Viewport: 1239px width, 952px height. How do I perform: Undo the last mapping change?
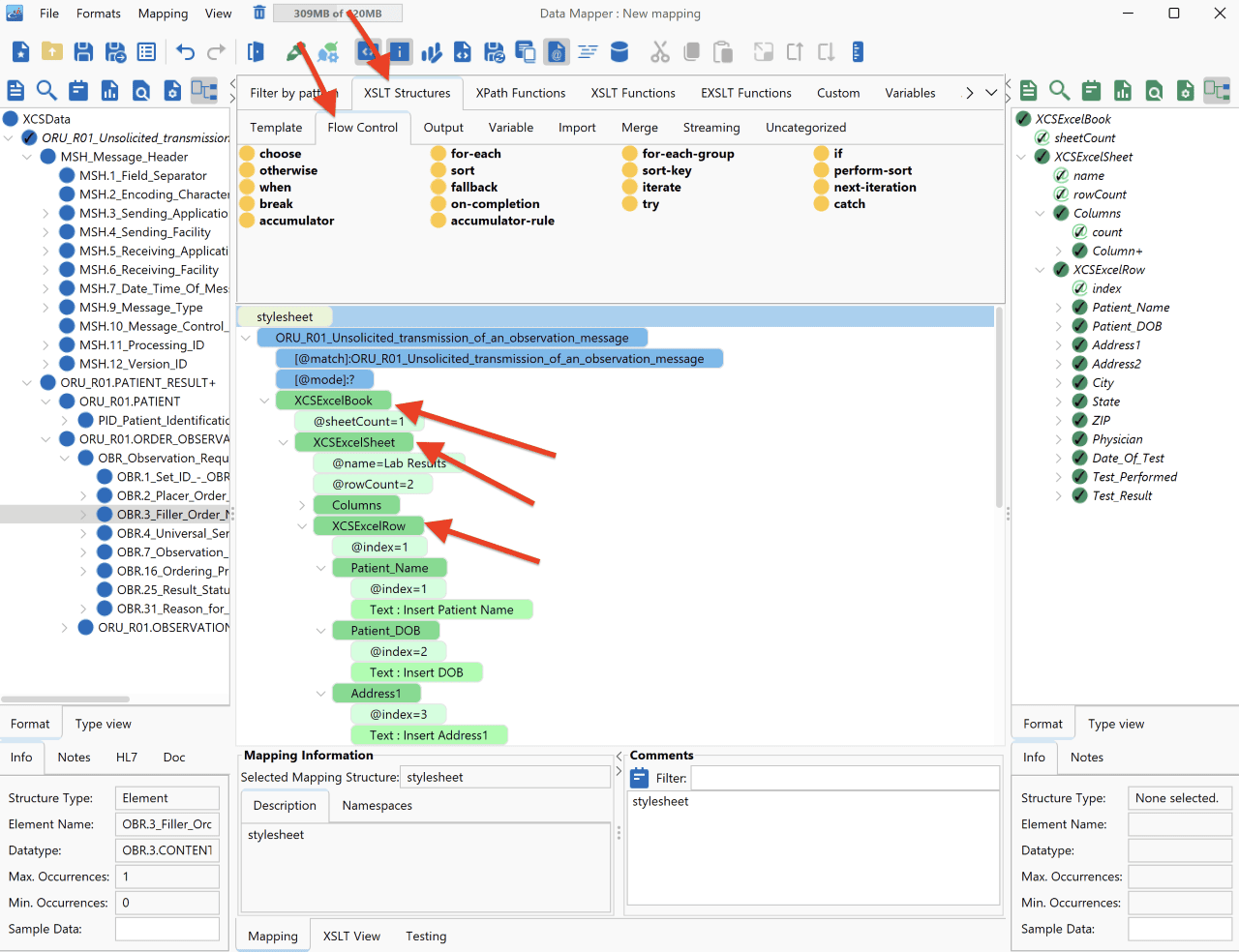pyautogui.click(x=185, y=52)
